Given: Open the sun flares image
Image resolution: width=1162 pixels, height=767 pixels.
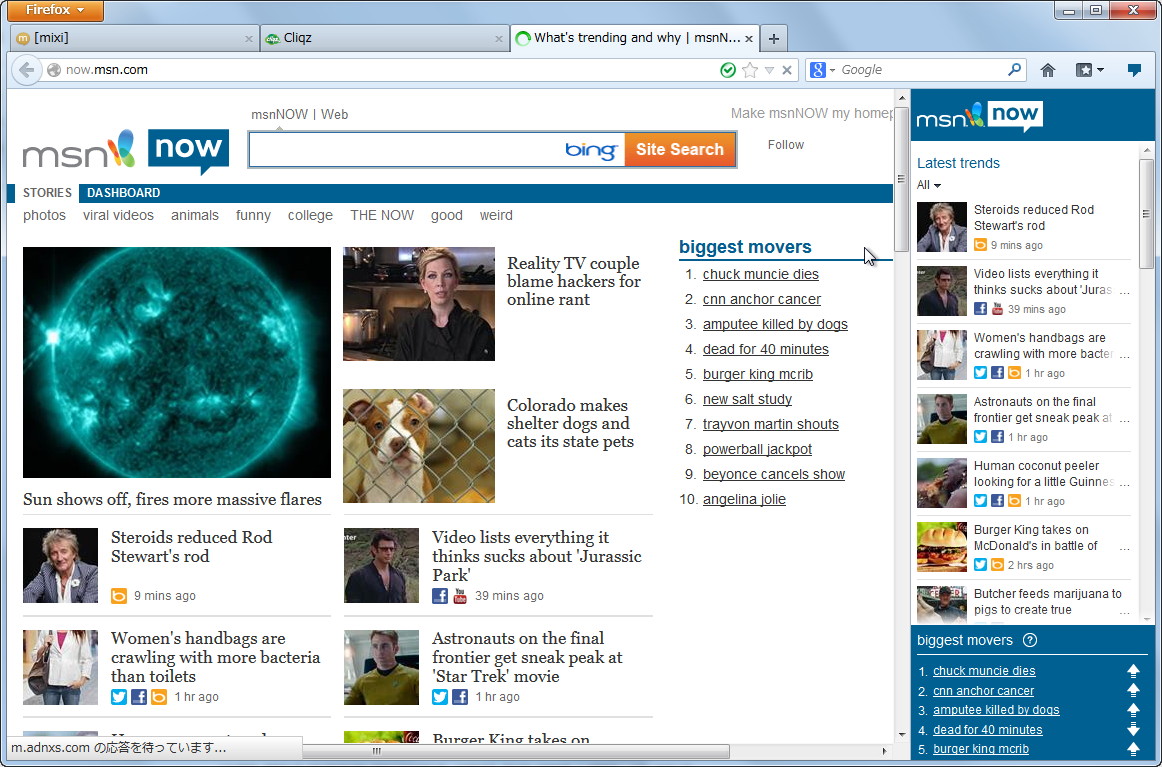Looking at the screenshot, I should tap(177, 362).
